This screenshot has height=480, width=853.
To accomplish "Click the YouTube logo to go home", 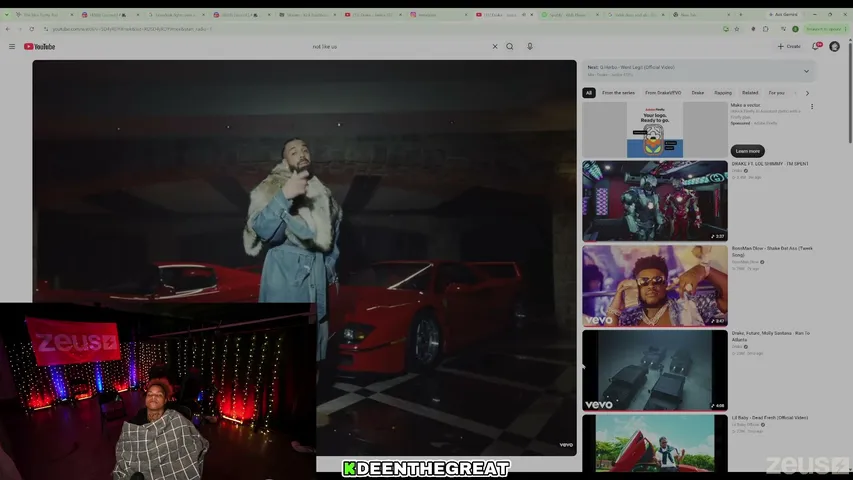I will [x=40, y=47].
